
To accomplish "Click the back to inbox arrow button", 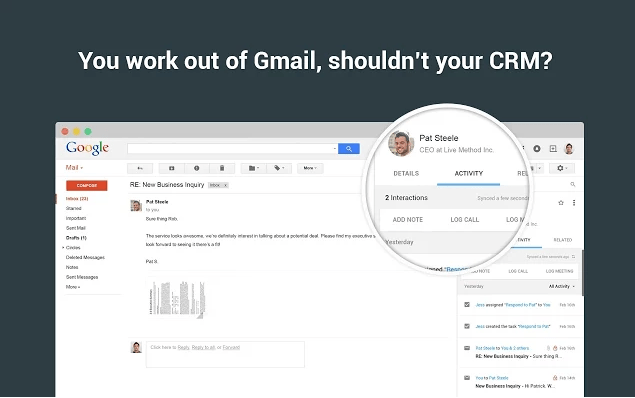I will (x=140, y=168).
